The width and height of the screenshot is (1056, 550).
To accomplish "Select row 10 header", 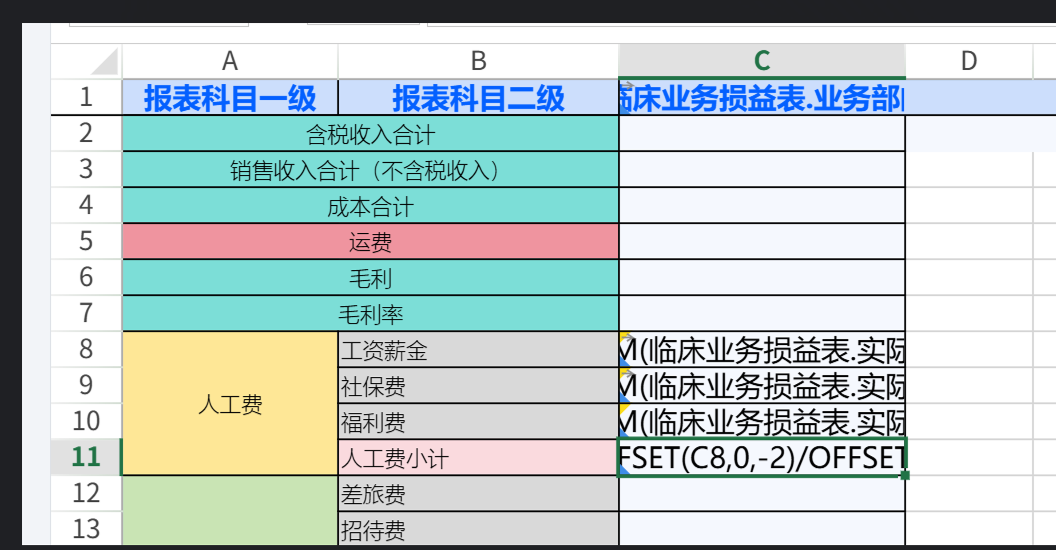I will pos(86,421).
